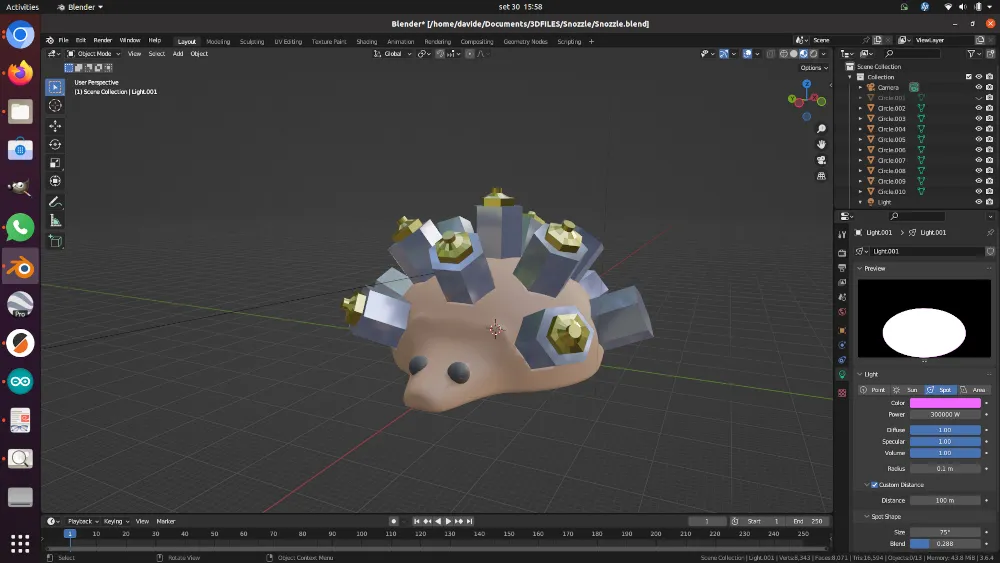Image resolution: width=1000 pixels, height=563 pixels.
Task: Open Blender from the Ubuntu dock
Action: click(21, 267)
